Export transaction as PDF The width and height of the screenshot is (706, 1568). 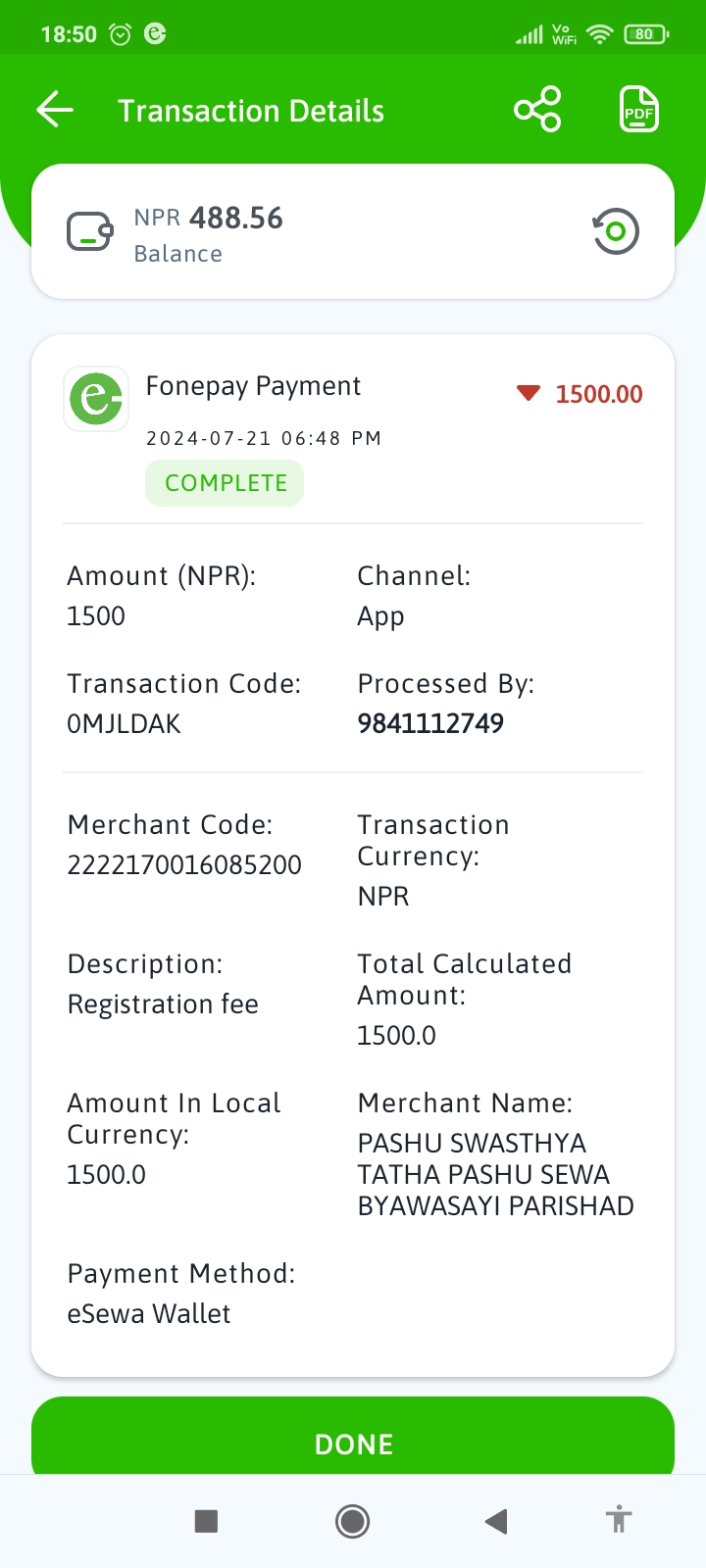click(x=639, y=109)
